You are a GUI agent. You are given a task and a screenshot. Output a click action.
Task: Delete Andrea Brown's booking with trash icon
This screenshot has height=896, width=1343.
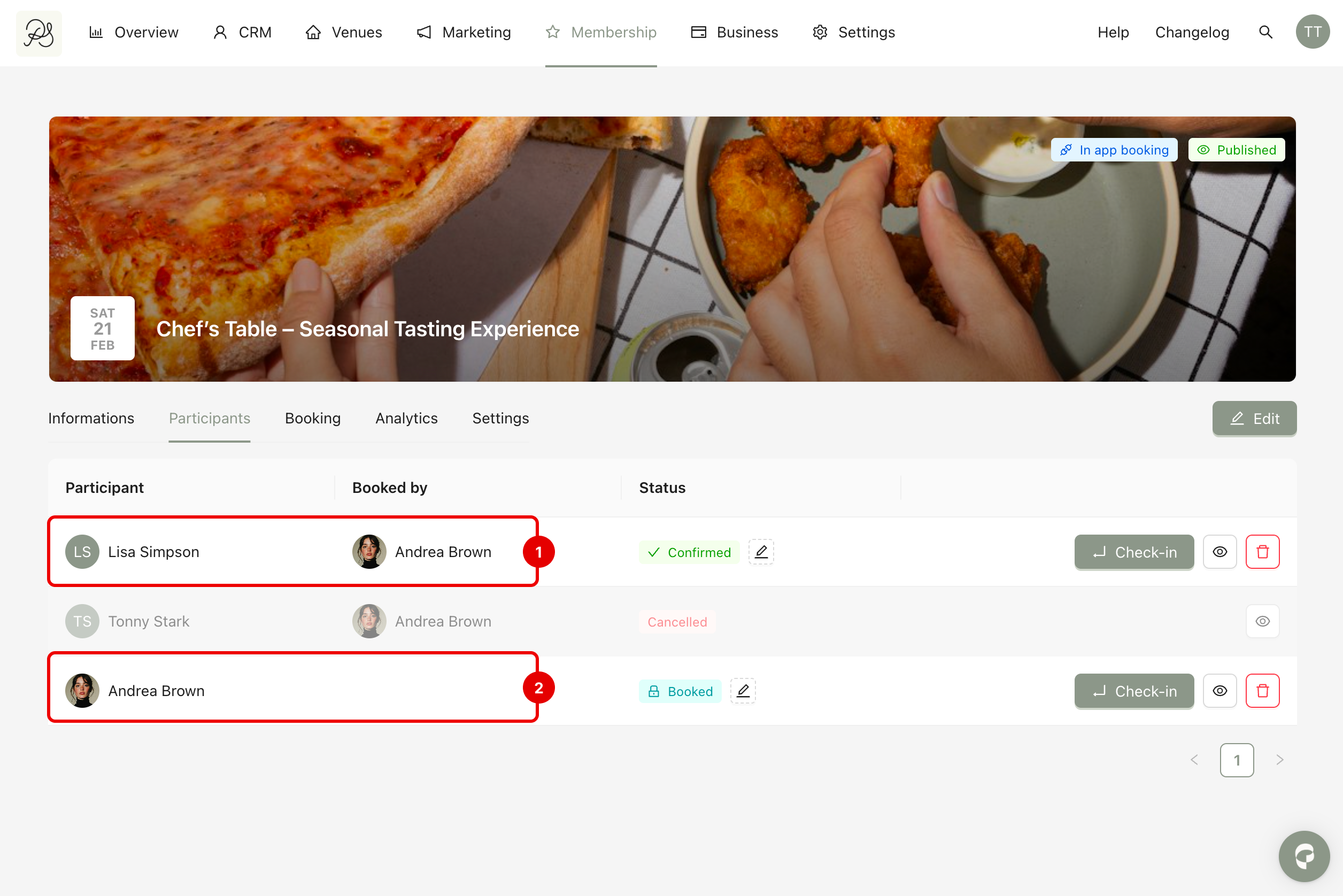coord(1262,691)
